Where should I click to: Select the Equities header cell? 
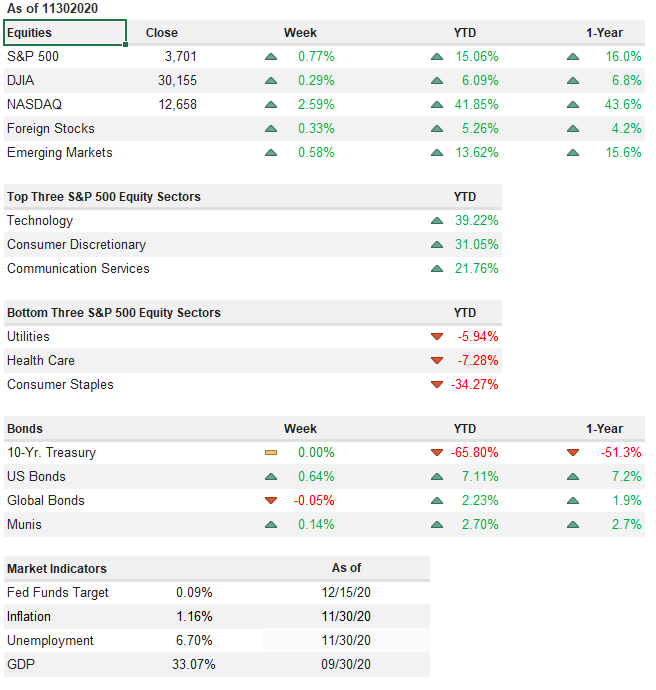tap(65, 33)
